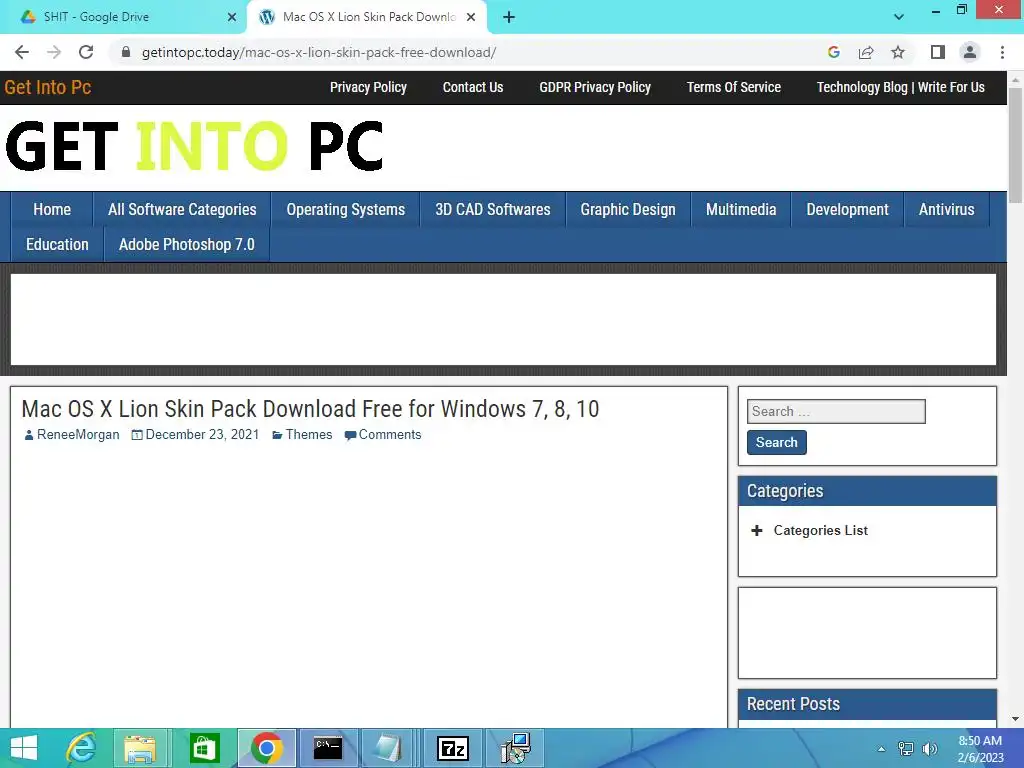Open the notepad-like taskbar icon
The height and width of the screenshot is (768, 1024).
pos(388,748)
